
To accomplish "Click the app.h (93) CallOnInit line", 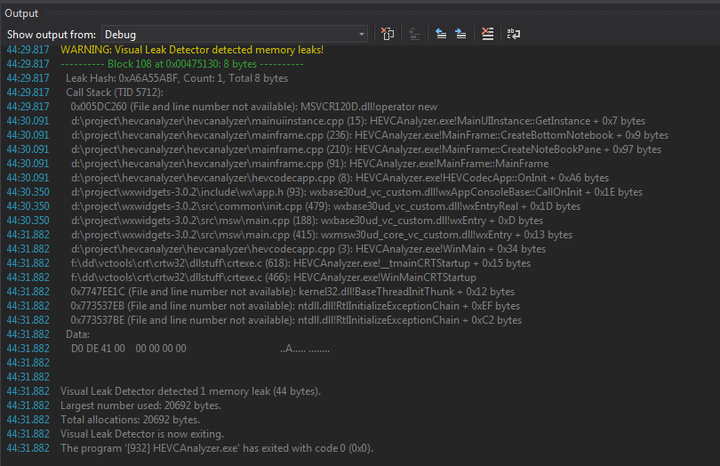I will point(357,192).
